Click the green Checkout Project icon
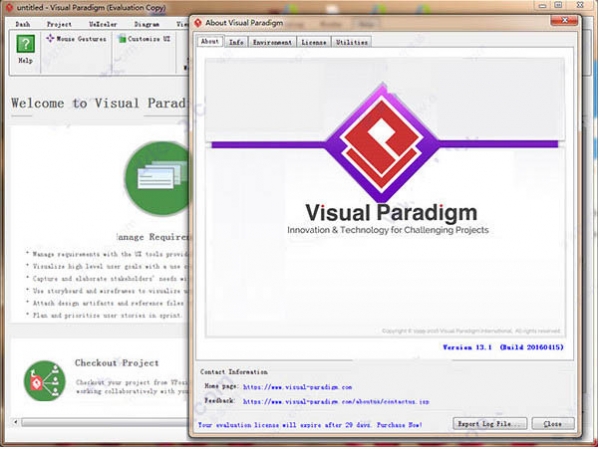This screenshot has height=449, width=600. (x=44, y=381)
